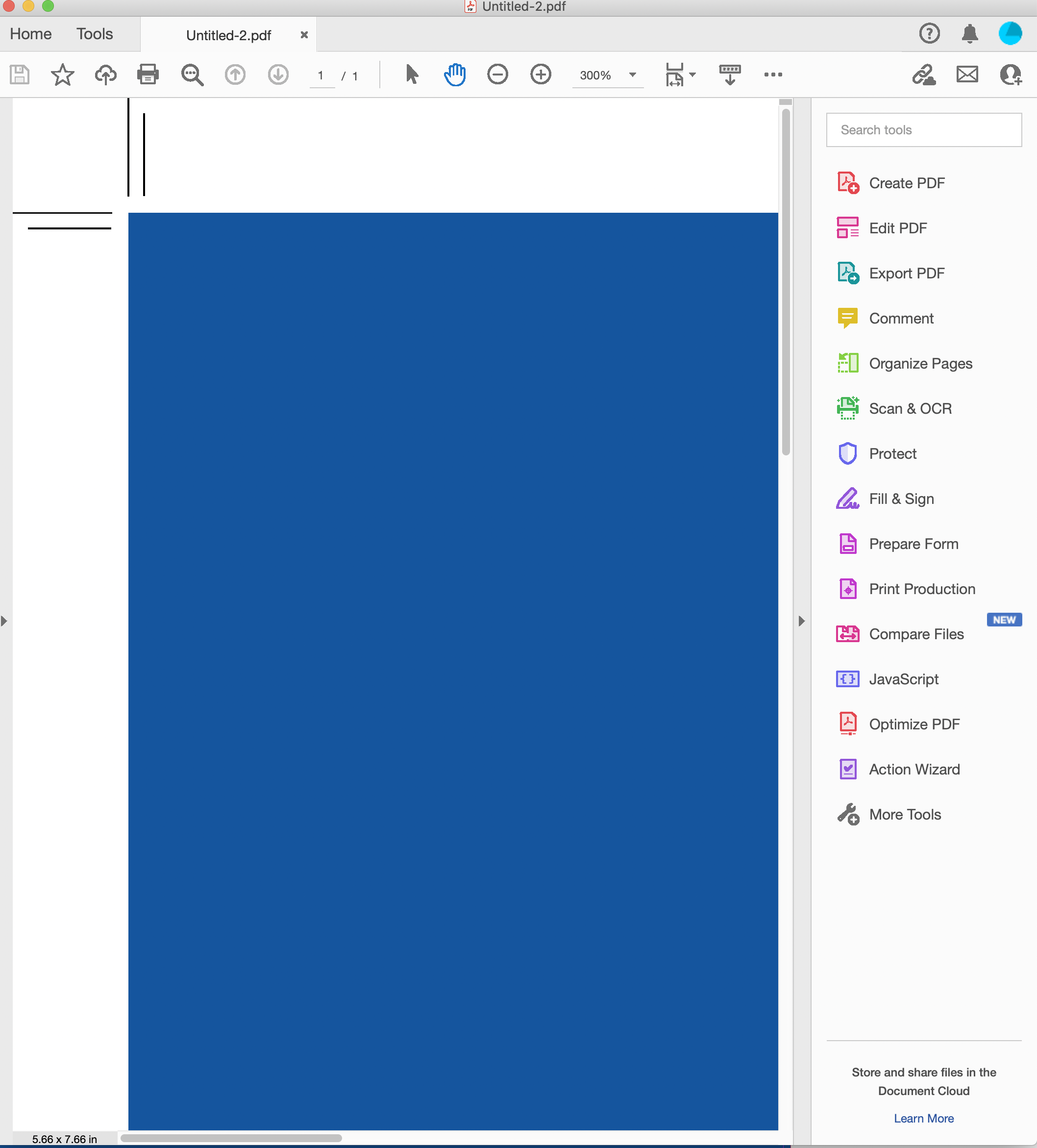This screenshot has height=1148, width=1037.
Task: Open the Protect tool
Action: point(892,453)
